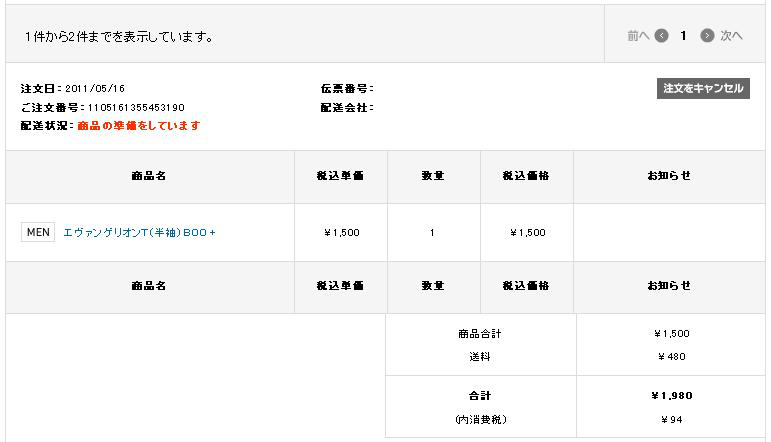
Task: Click the MEN category badge
Action: tap(38, 232)
